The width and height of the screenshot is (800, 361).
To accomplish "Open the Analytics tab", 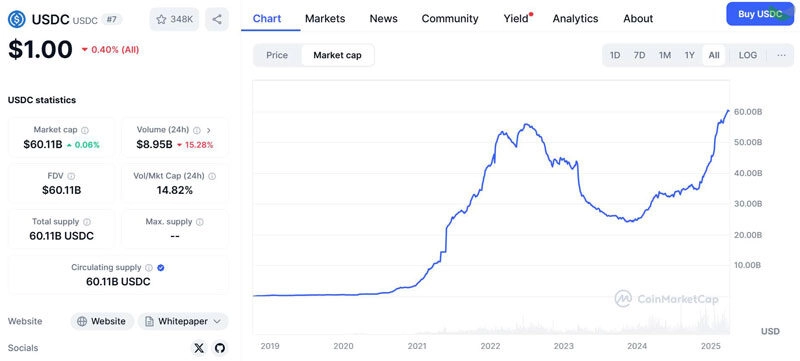I will pyautogui.click(x=576, y=19).
